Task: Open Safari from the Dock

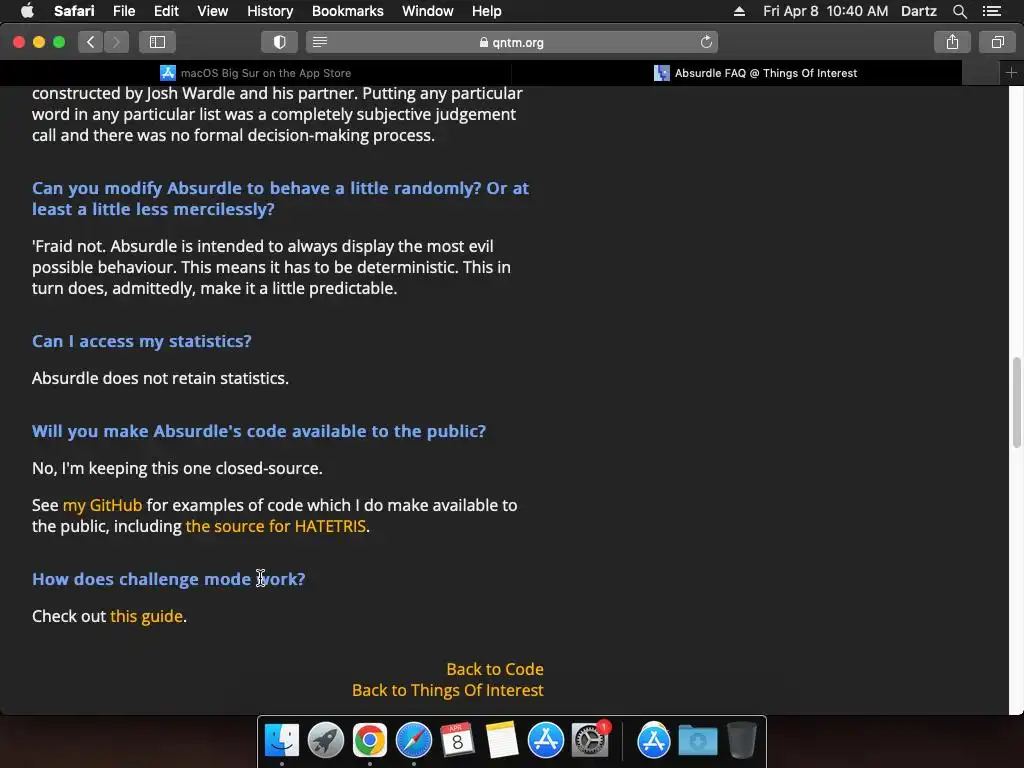Action: point(413,741)
